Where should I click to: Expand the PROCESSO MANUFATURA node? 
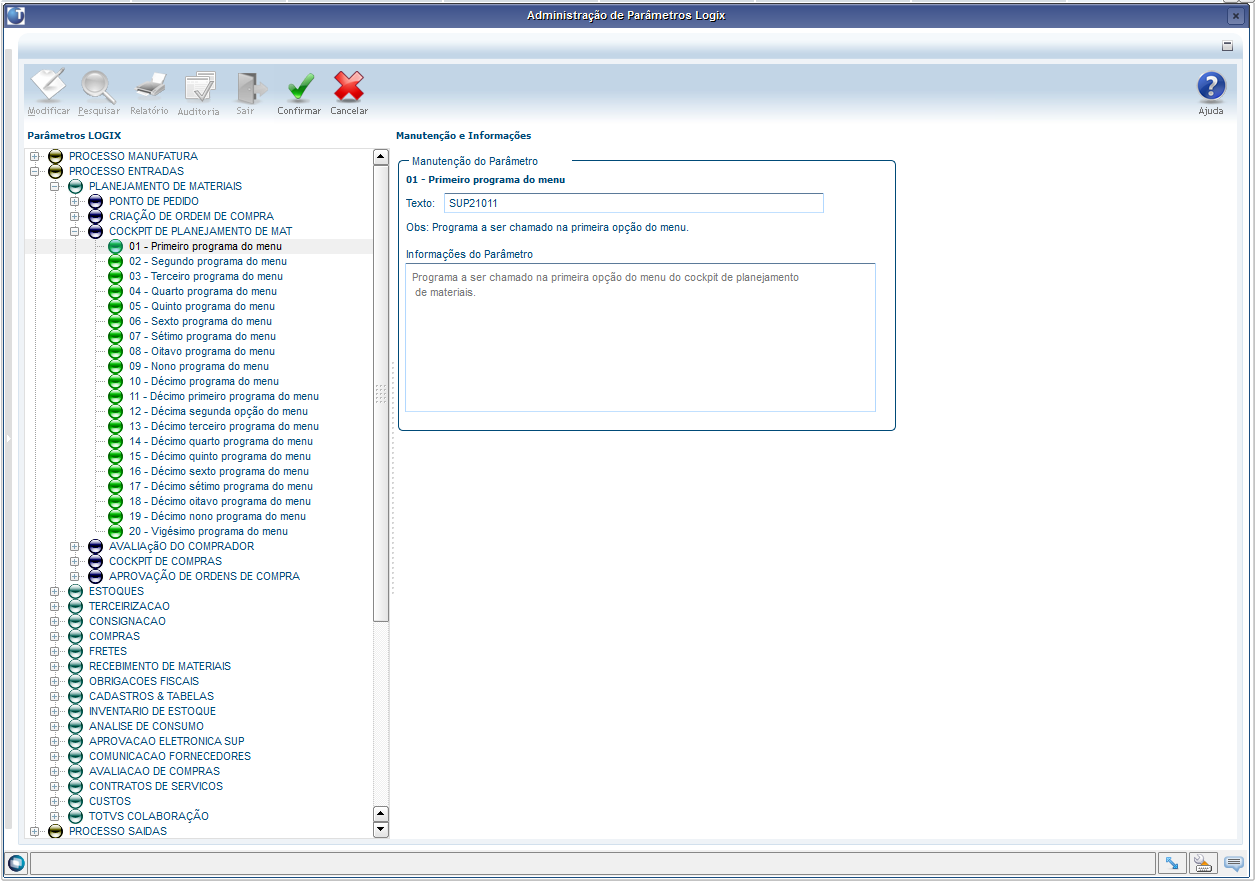coord(35,157)
